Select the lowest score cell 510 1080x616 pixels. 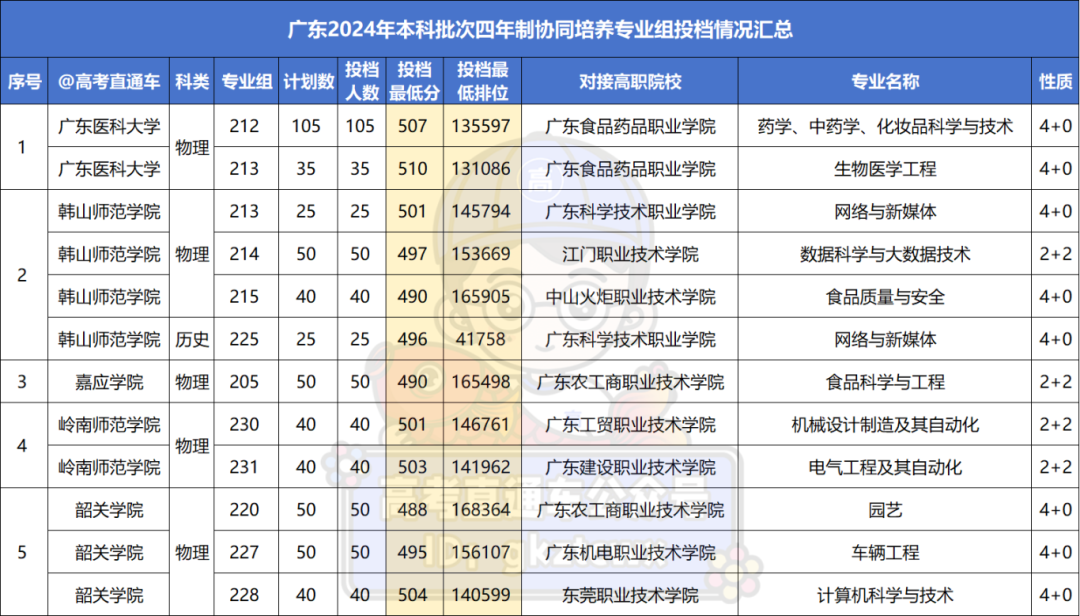click(412, 169)
